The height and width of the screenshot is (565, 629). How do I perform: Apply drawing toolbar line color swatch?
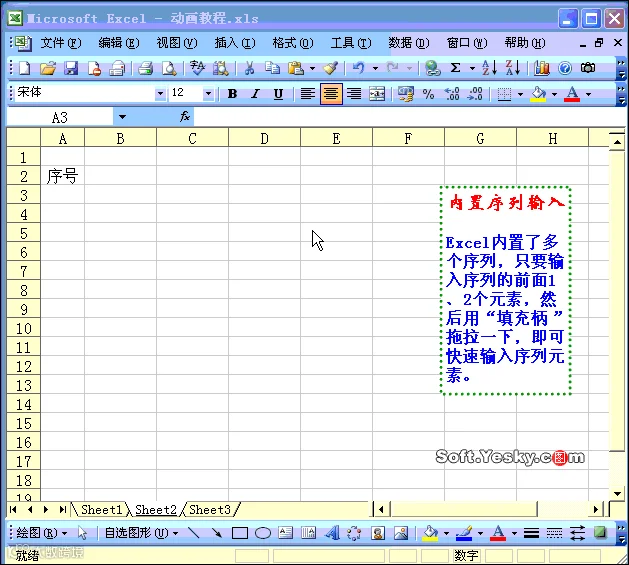pos(464,533)
